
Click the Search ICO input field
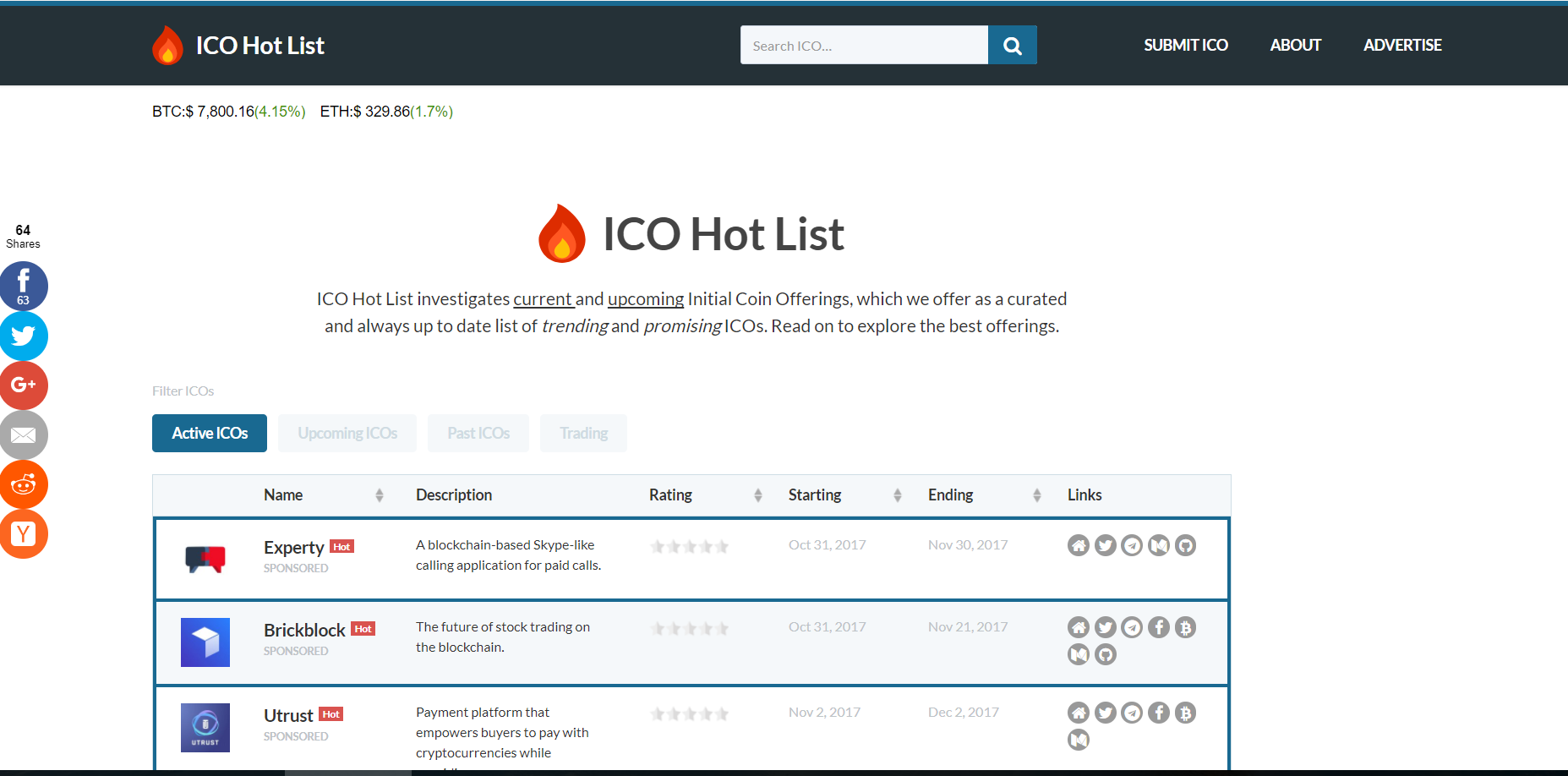coord(864,45)
